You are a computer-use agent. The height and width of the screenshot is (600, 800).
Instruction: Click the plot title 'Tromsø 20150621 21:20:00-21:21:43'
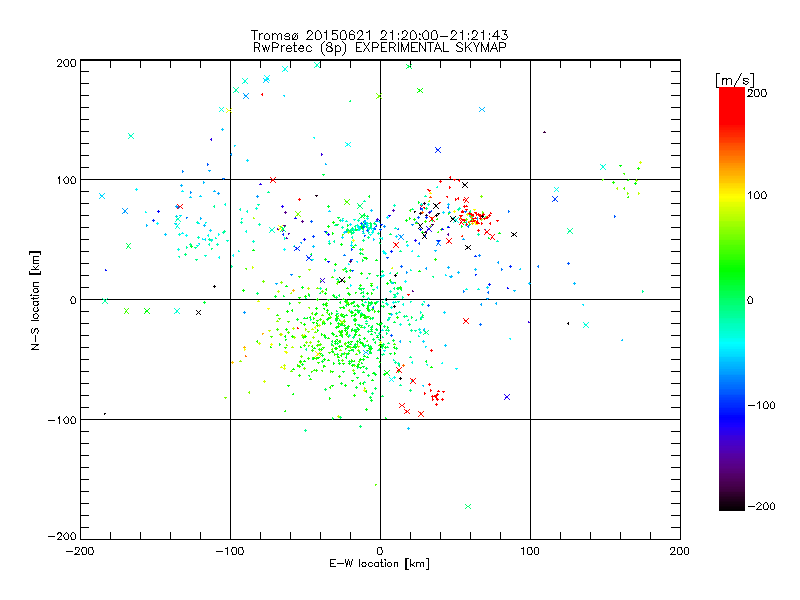379,35
